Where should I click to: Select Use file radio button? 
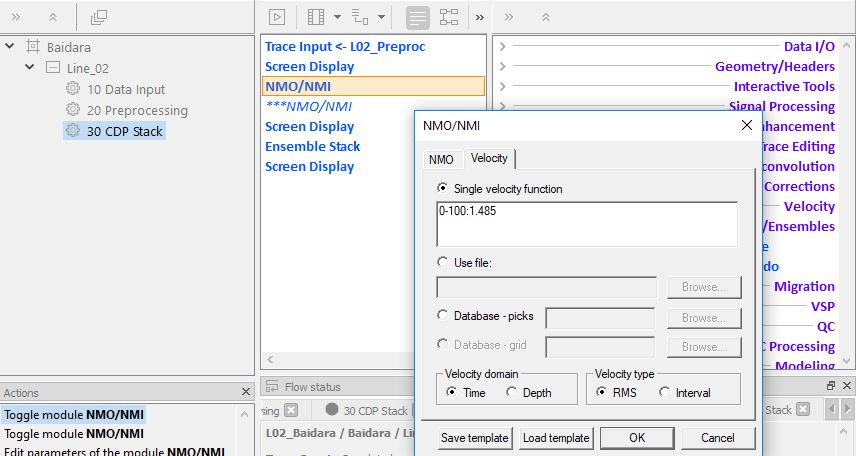(442, 262)
